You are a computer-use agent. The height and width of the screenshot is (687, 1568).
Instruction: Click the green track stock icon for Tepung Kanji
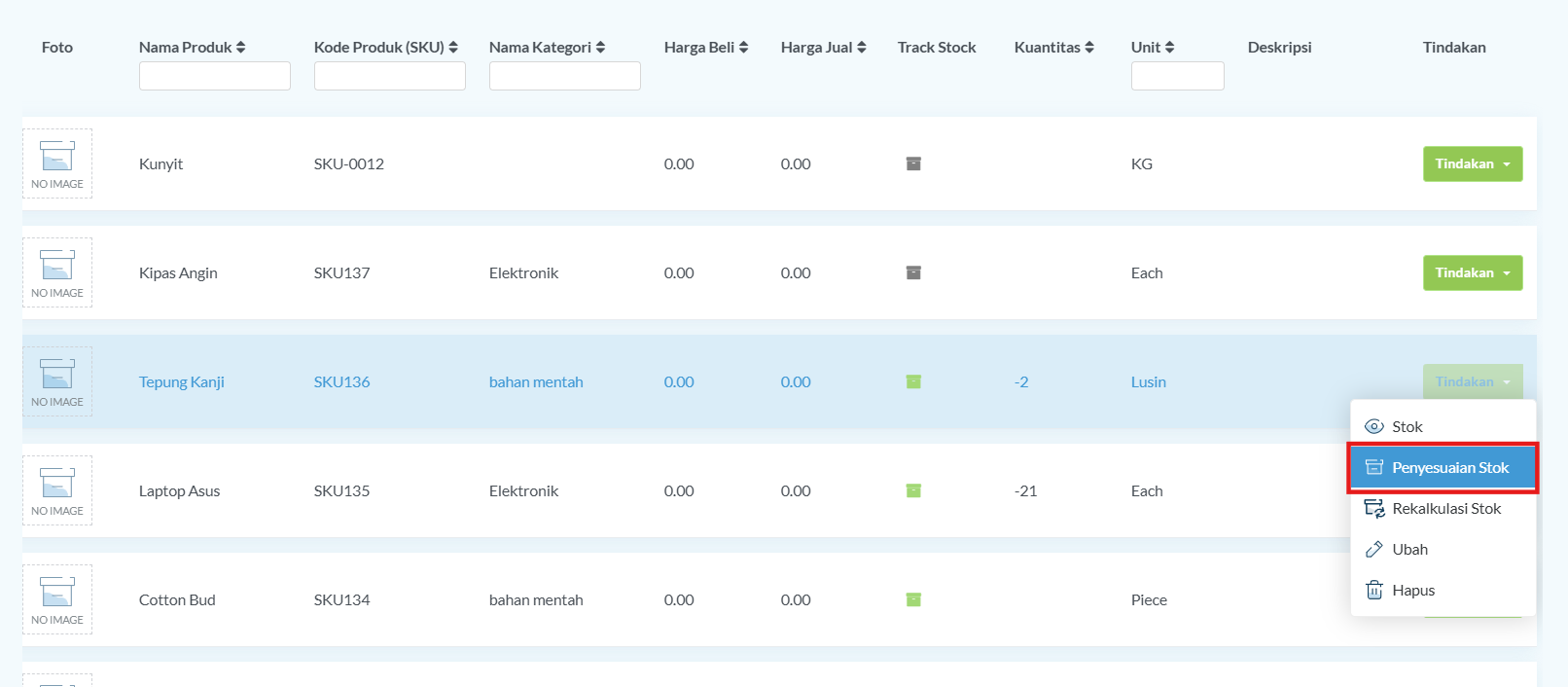(913, 381)
